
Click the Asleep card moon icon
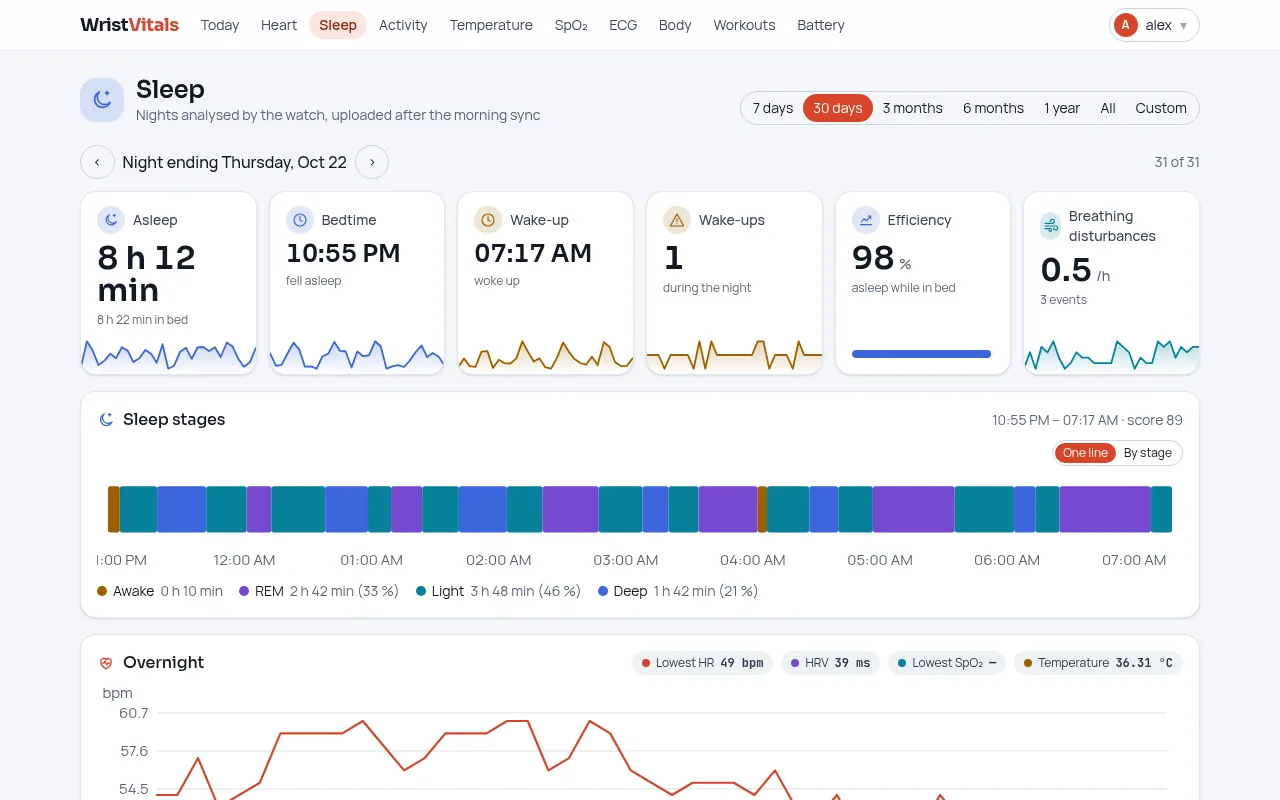pos(111,220)
